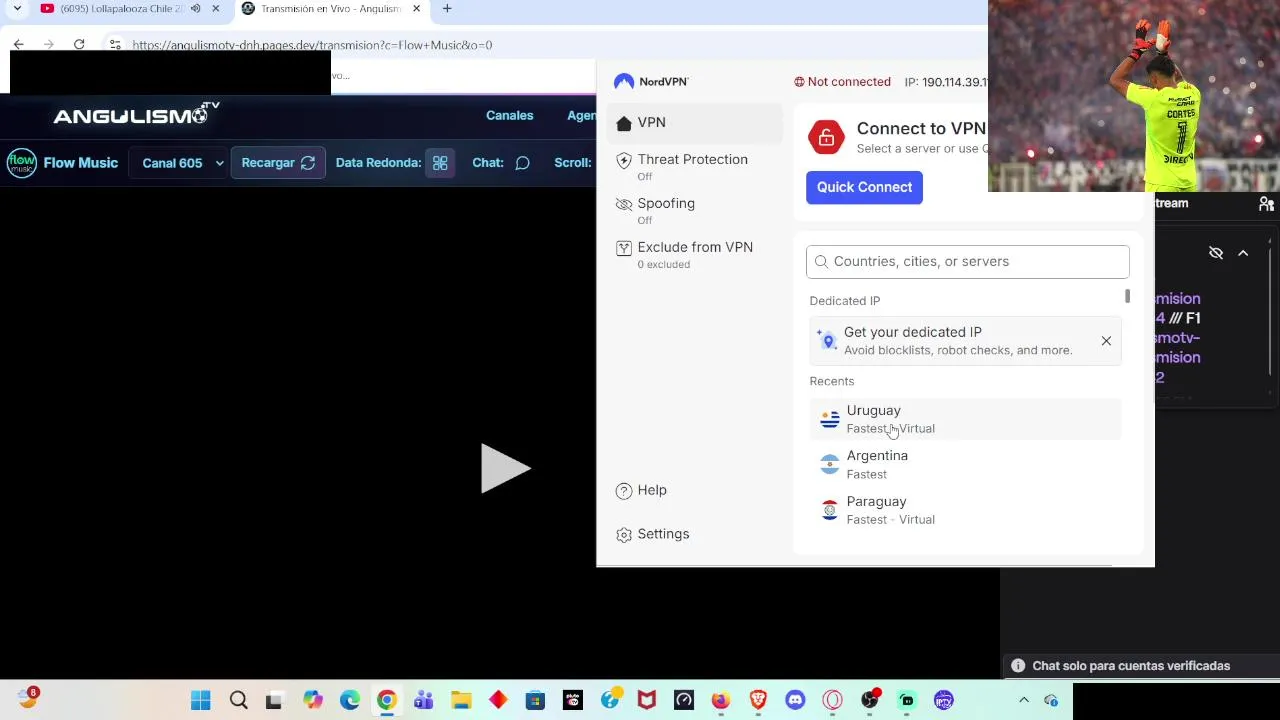Click the Quick Connect button
This screenshot has width=1280, height=720.
864,187
